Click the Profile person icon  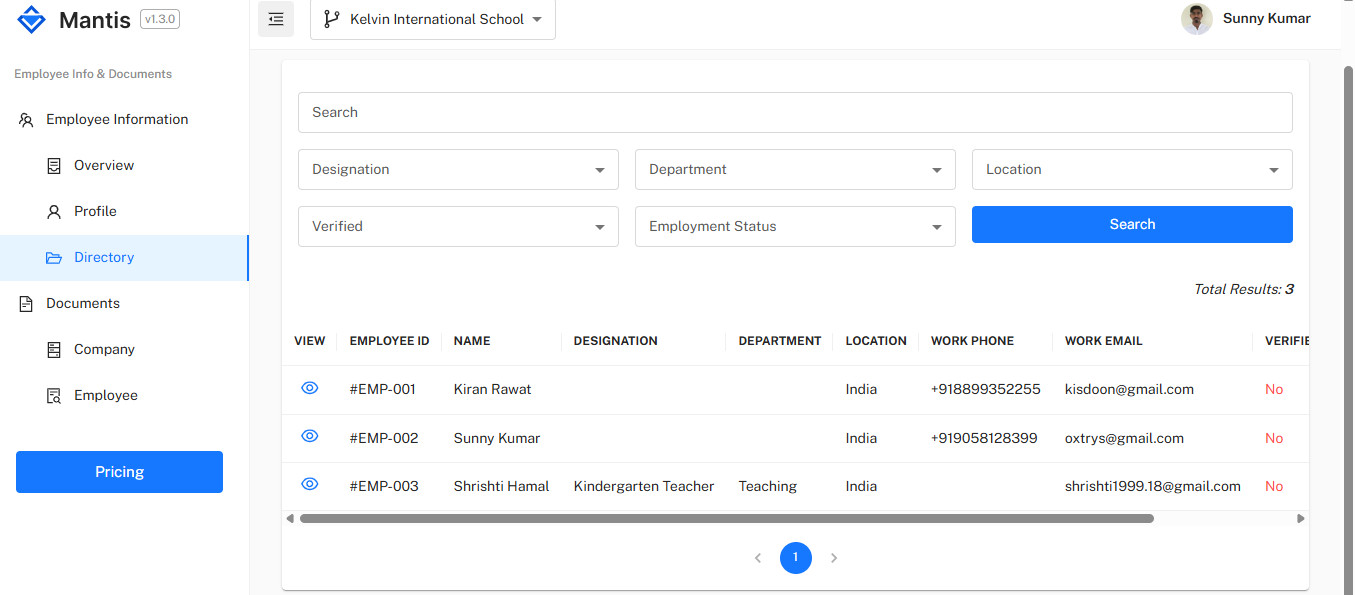54,212
